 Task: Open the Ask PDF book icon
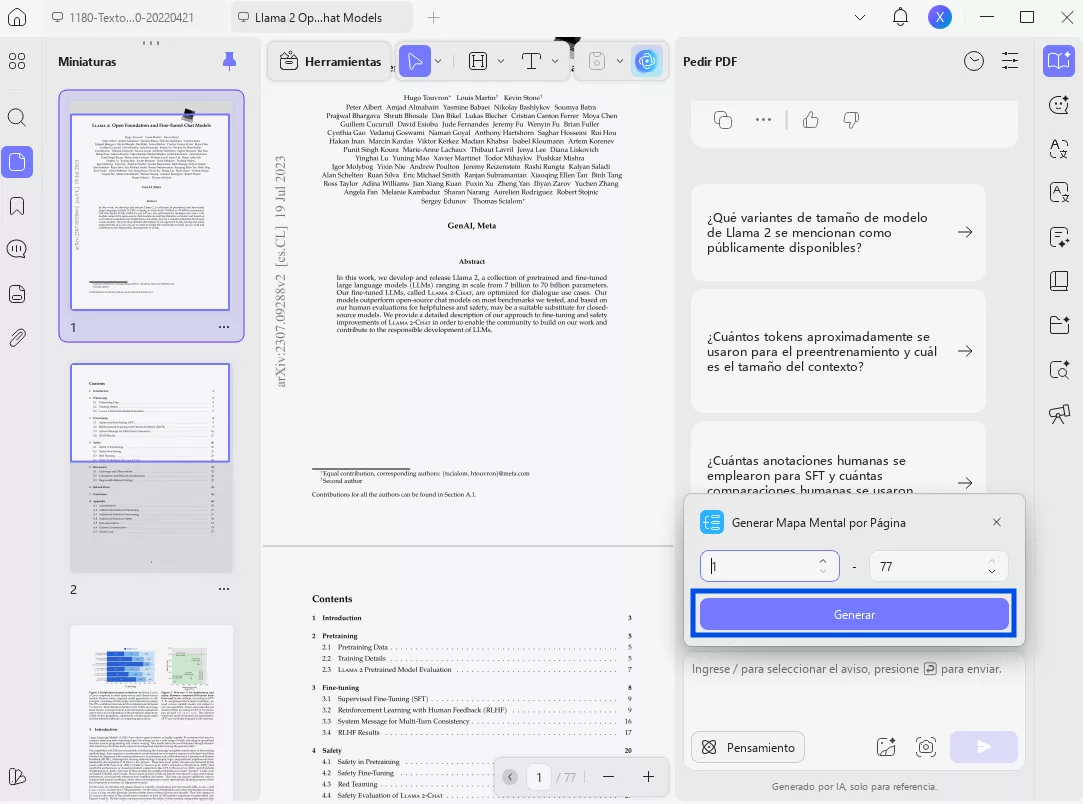[1058, 61]
